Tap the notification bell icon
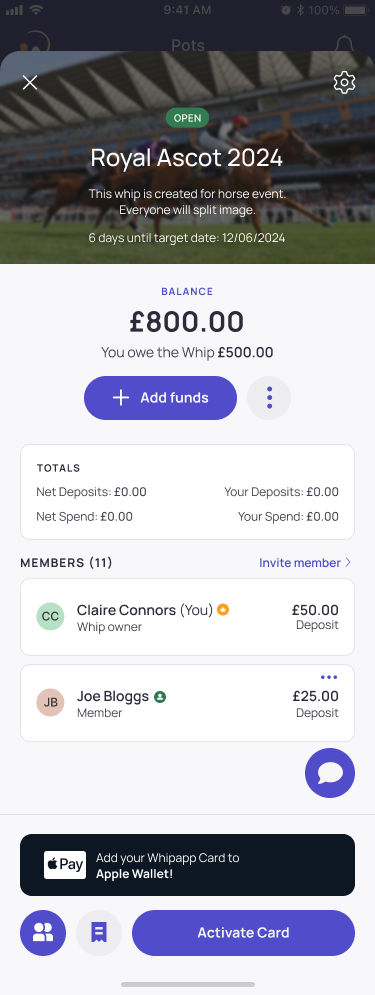Image resolution: width=375 pixels, height=995 pixels. click(x=345, y=44)
